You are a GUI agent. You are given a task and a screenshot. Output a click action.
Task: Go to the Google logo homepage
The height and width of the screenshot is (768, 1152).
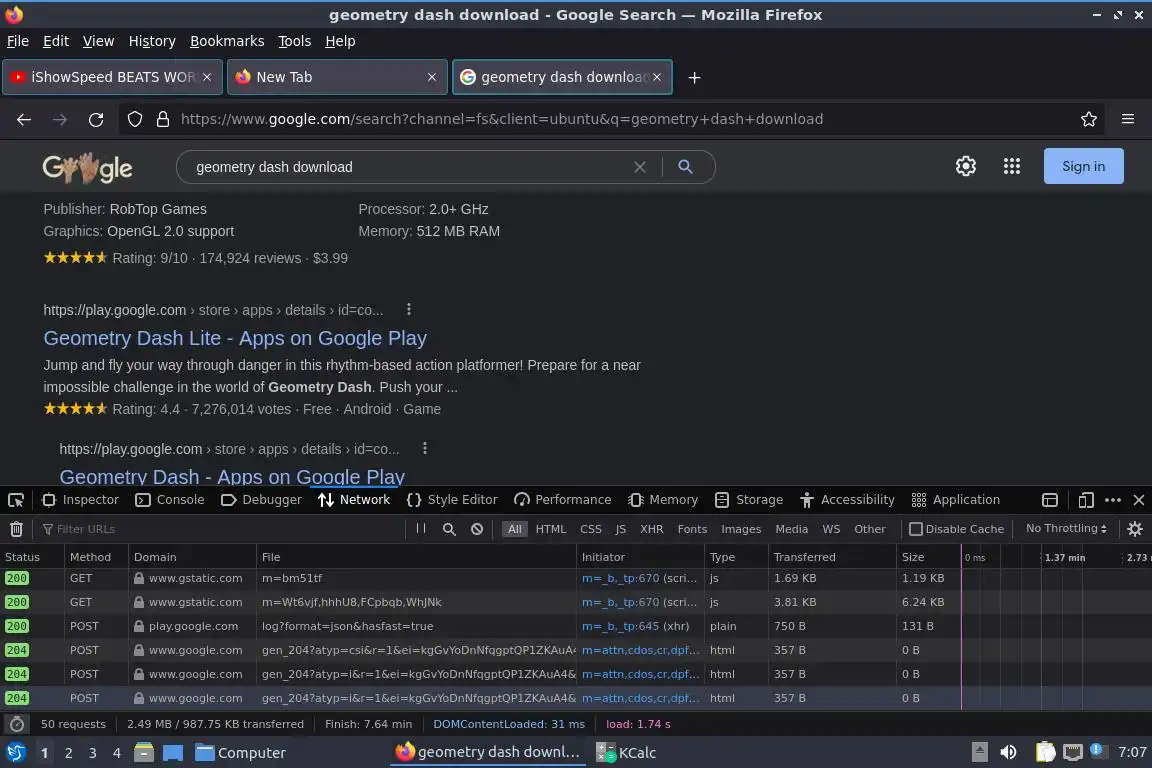click(x=87, y=168)
